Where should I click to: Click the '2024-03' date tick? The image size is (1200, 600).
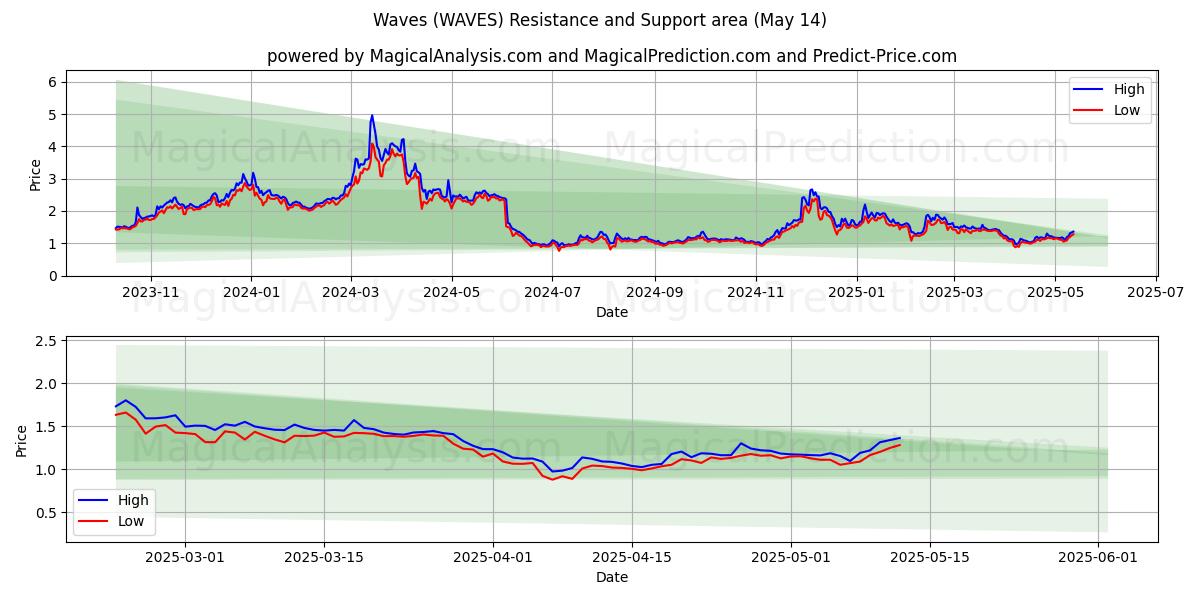(350, 292)
